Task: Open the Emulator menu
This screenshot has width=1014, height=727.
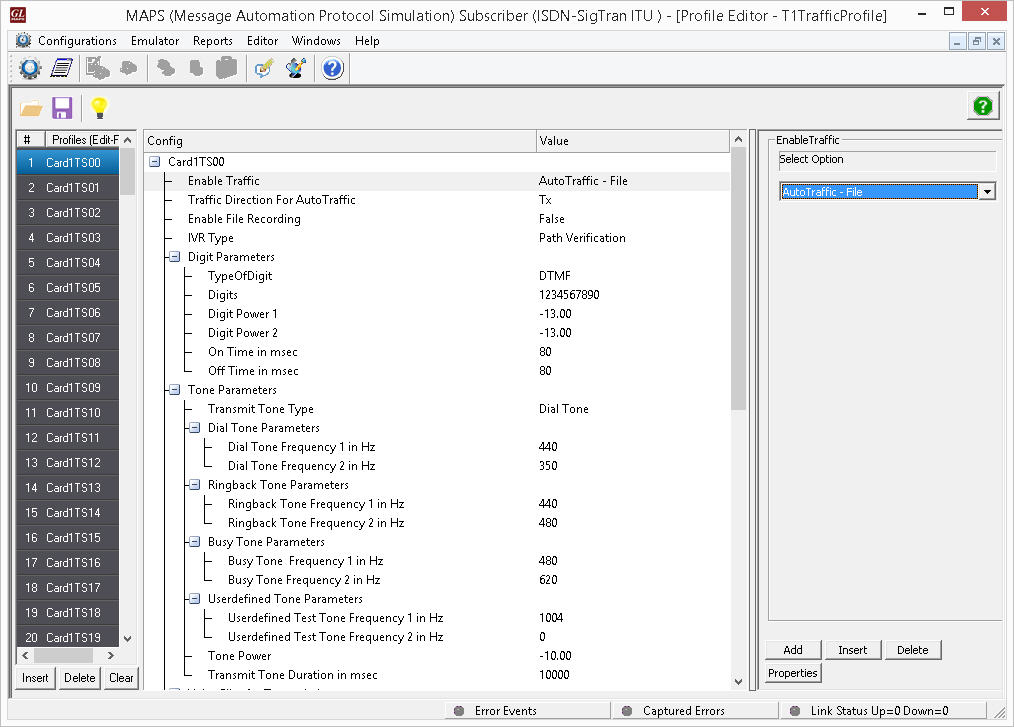Action: (x=156, y=41)
